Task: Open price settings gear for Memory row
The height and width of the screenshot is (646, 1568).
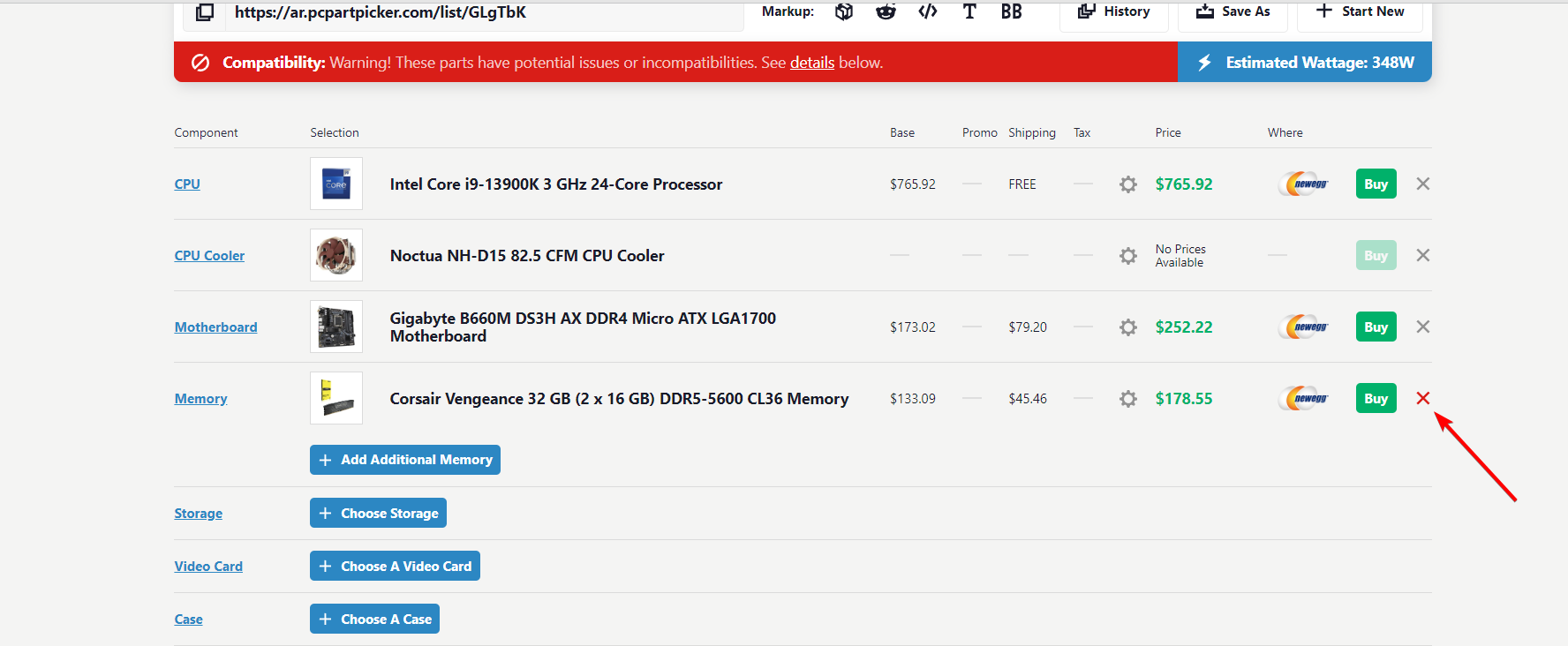Action: coord(1128,399)
